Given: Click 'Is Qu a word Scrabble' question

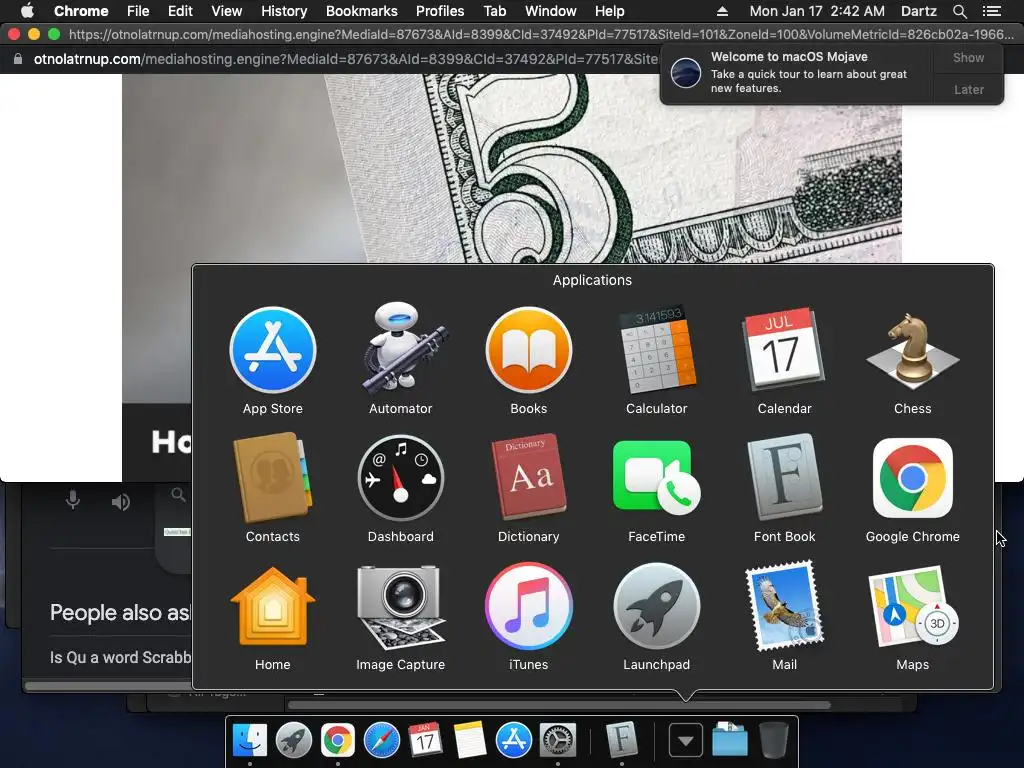Looking at the screenshot, I should tap(120, 657).
